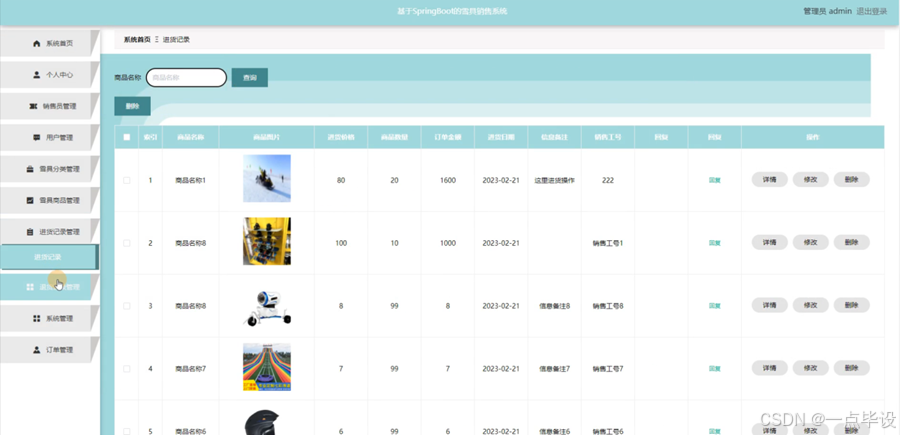
Task: Click the 订单金额 column header
Action: point(448,137)
